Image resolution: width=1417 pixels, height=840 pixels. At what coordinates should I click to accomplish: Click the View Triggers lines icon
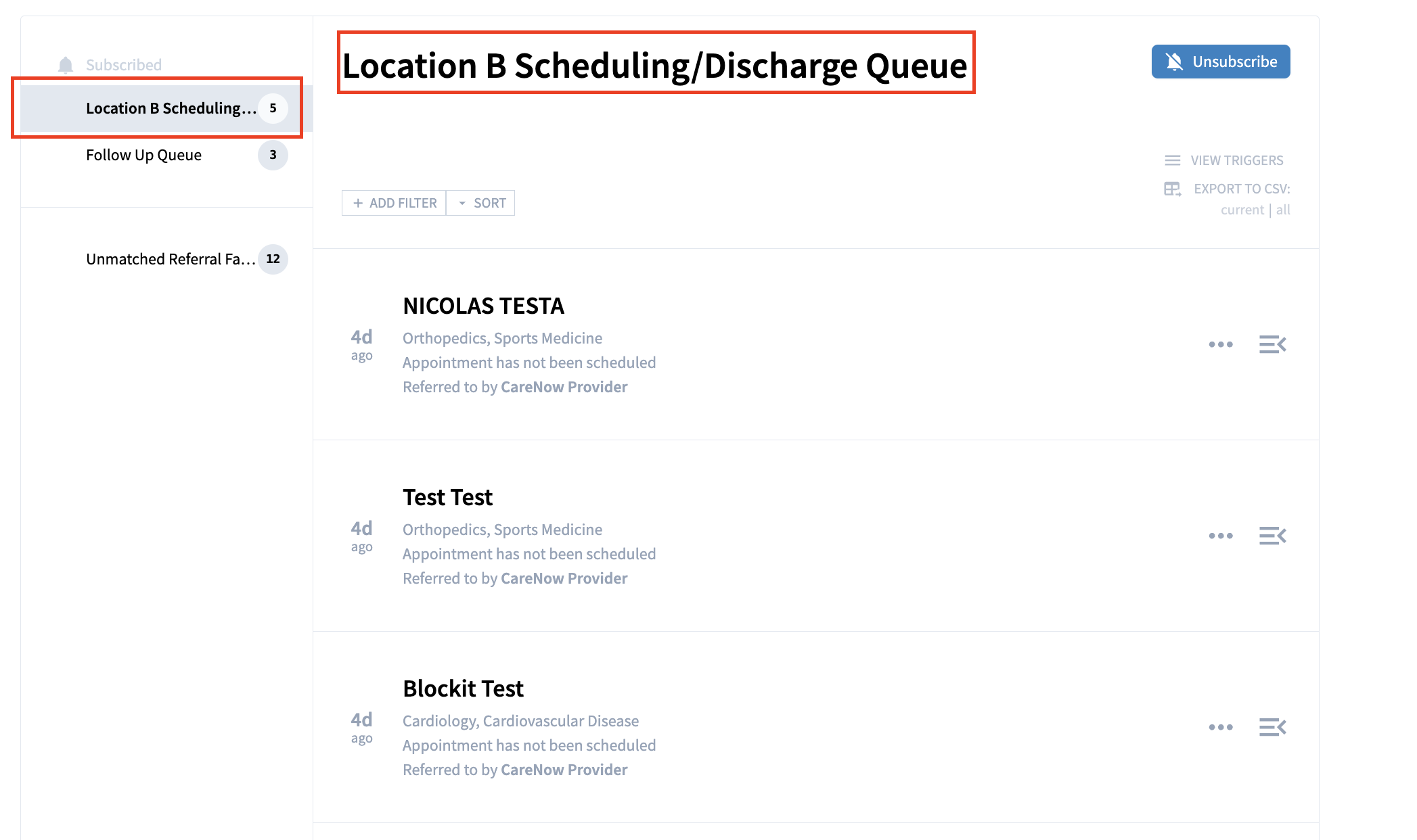(x=1173, y=160)
